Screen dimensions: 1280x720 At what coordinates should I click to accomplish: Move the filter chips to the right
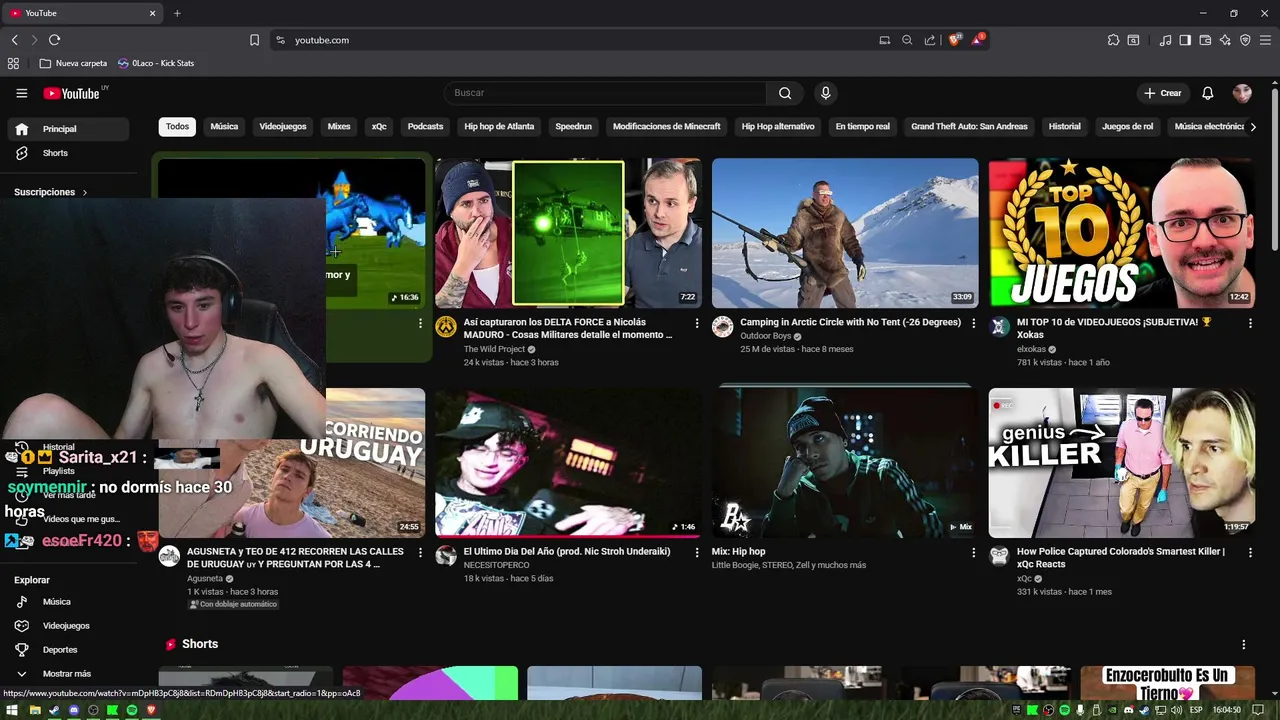[1253, 127]
